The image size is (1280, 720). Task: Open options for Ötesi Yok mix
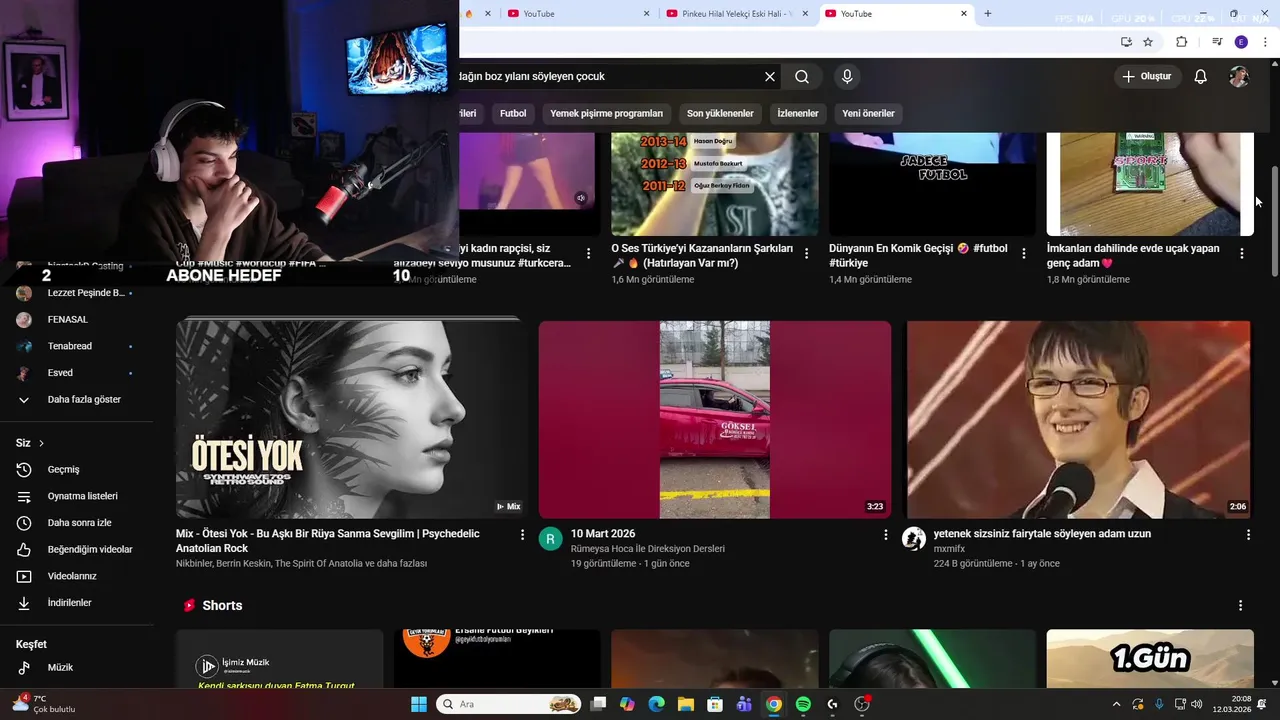(x=522, y=535)
